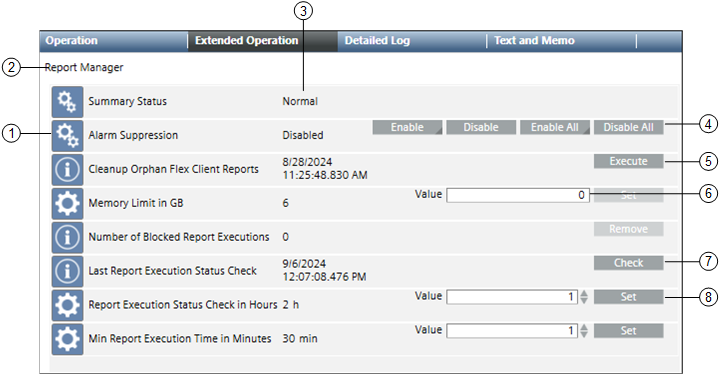Click the greyed-out Set button in the Memory Limit row
720x374 pixels.
(629, 195)
